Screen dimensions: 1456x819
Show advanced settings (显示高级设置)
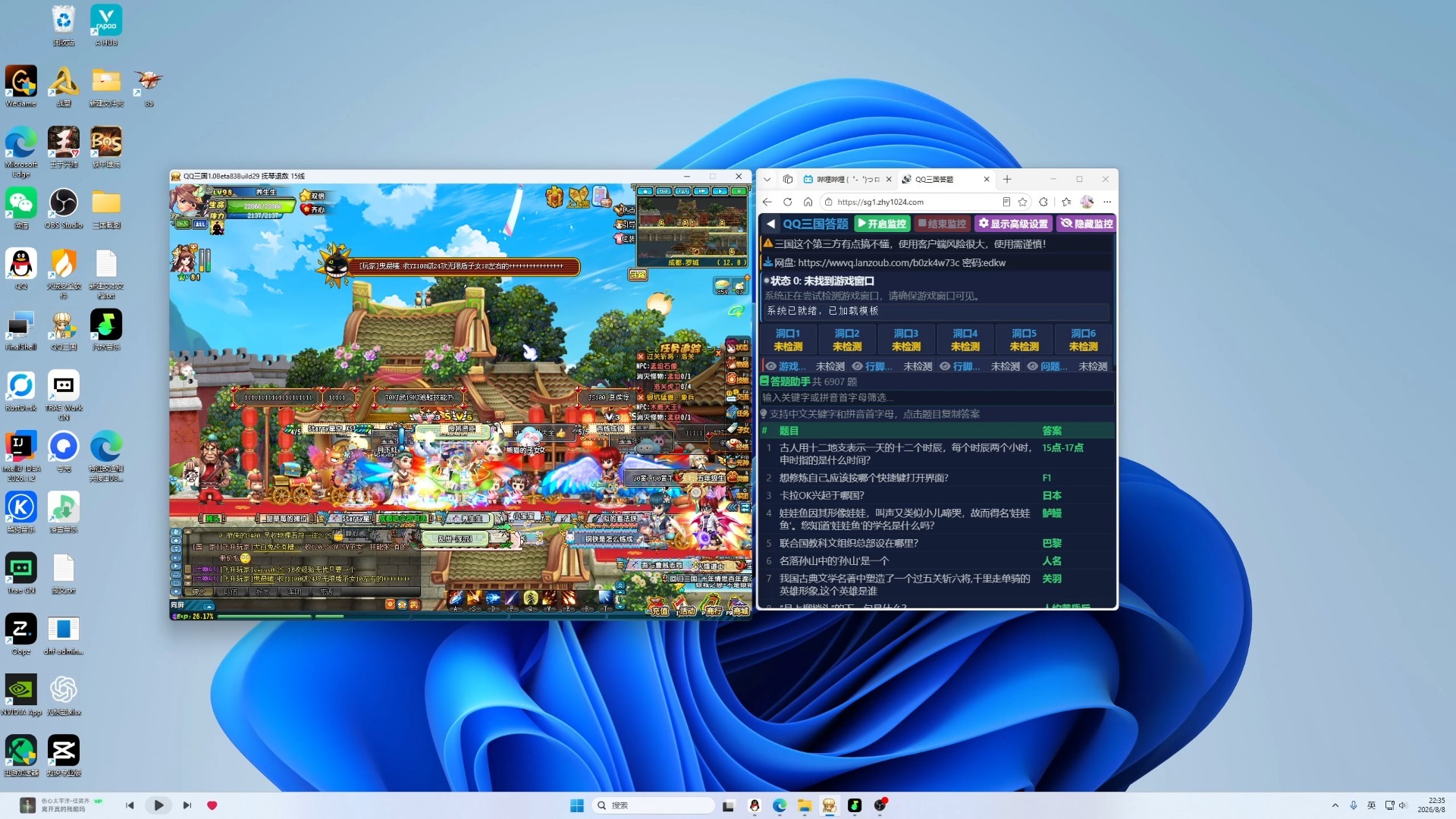tap(1013, 224)
